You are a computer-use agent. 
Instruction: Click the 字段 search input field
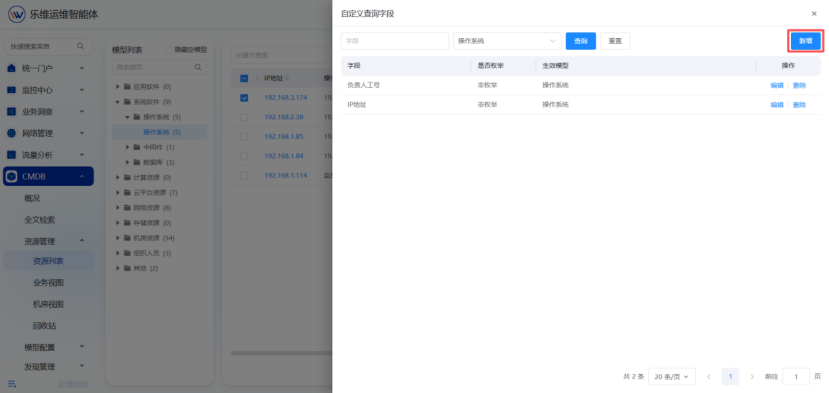tap(395, 41)
